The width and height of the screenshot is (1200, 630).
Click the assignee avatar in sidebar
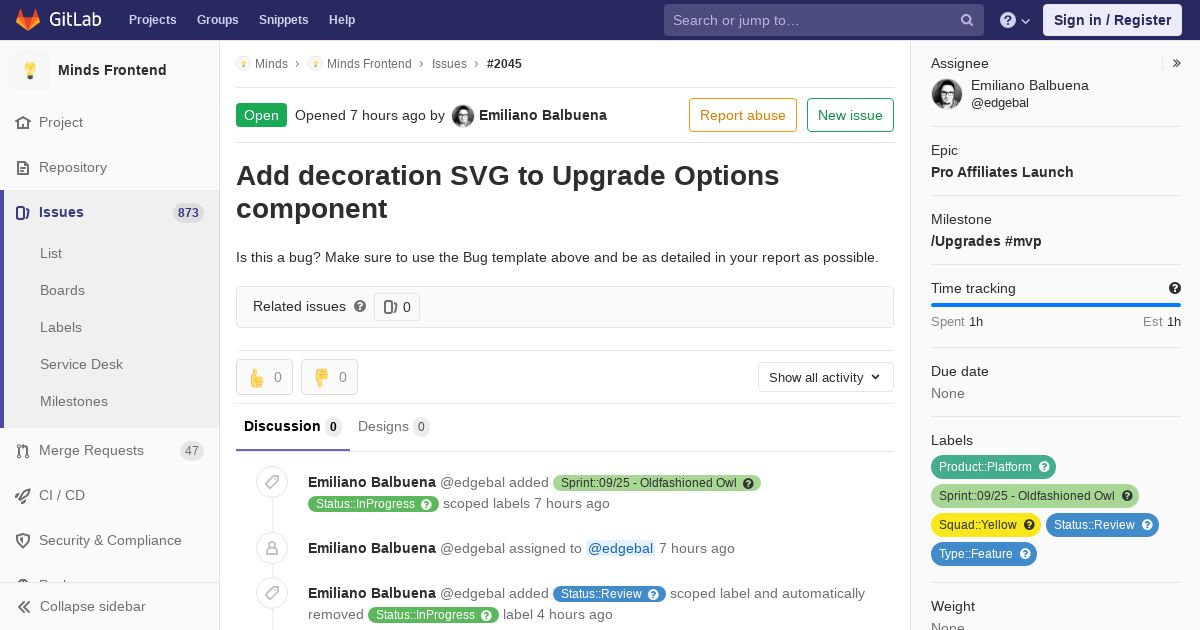tap(946, 94)
